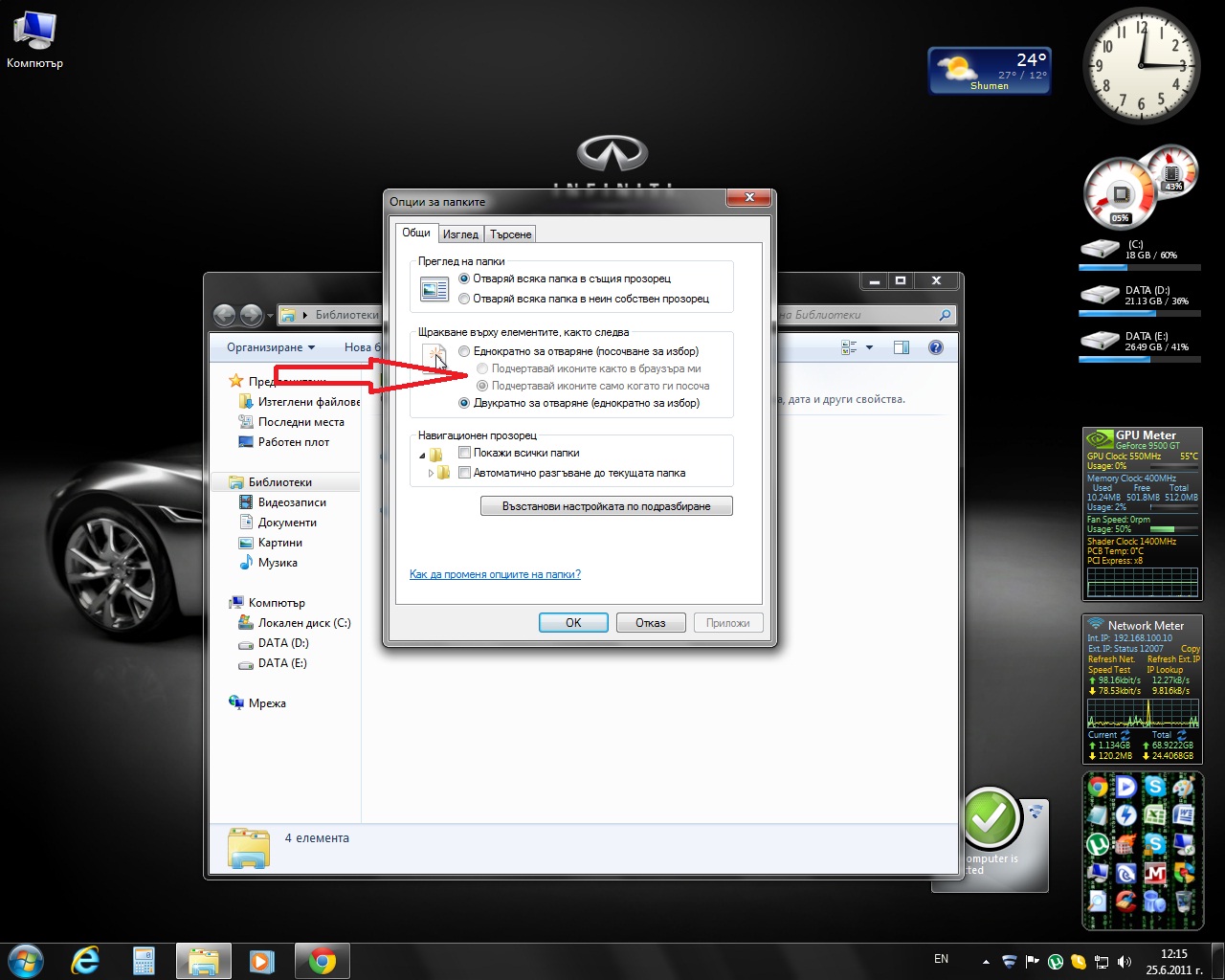Switch to the Общи tab
This screenshot has width=1225, height=980.
[x=416, y=233]
